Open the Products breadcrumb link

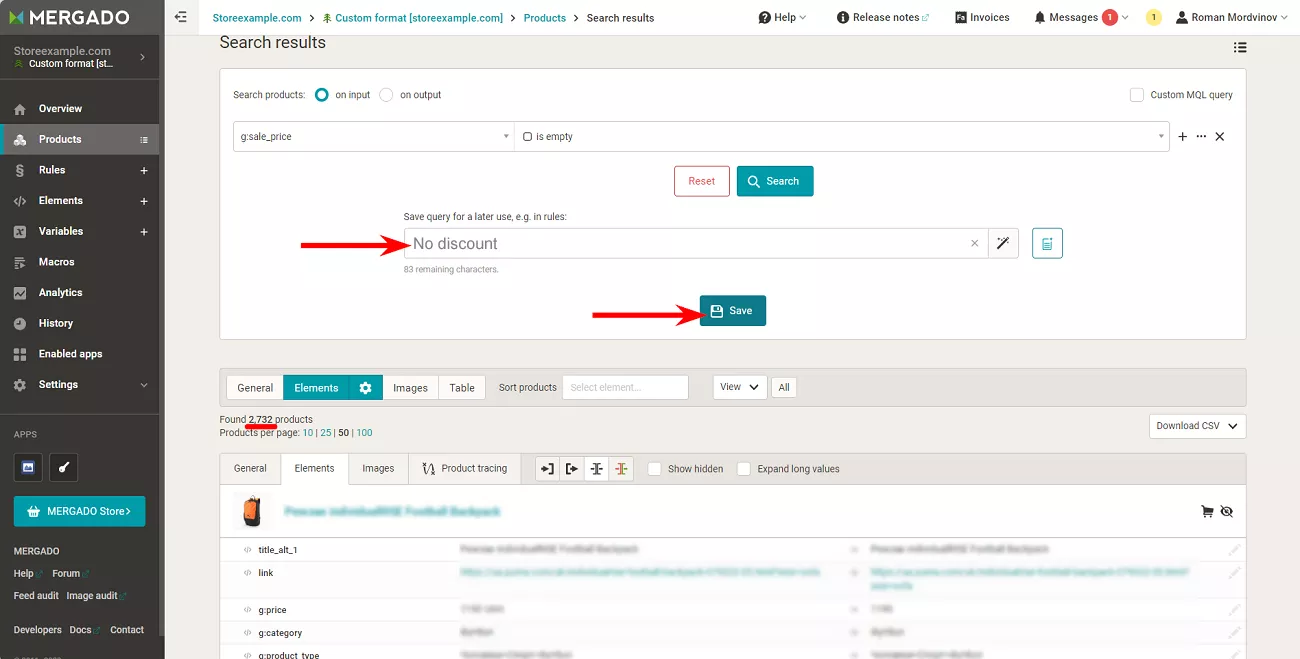pos(545,18)
